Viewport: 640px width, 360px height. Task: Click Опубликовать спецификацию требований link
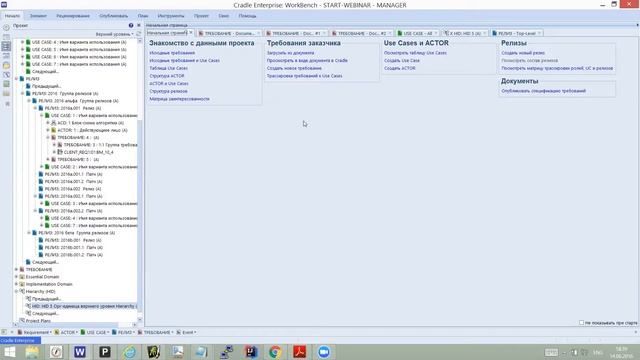(543, 91)
